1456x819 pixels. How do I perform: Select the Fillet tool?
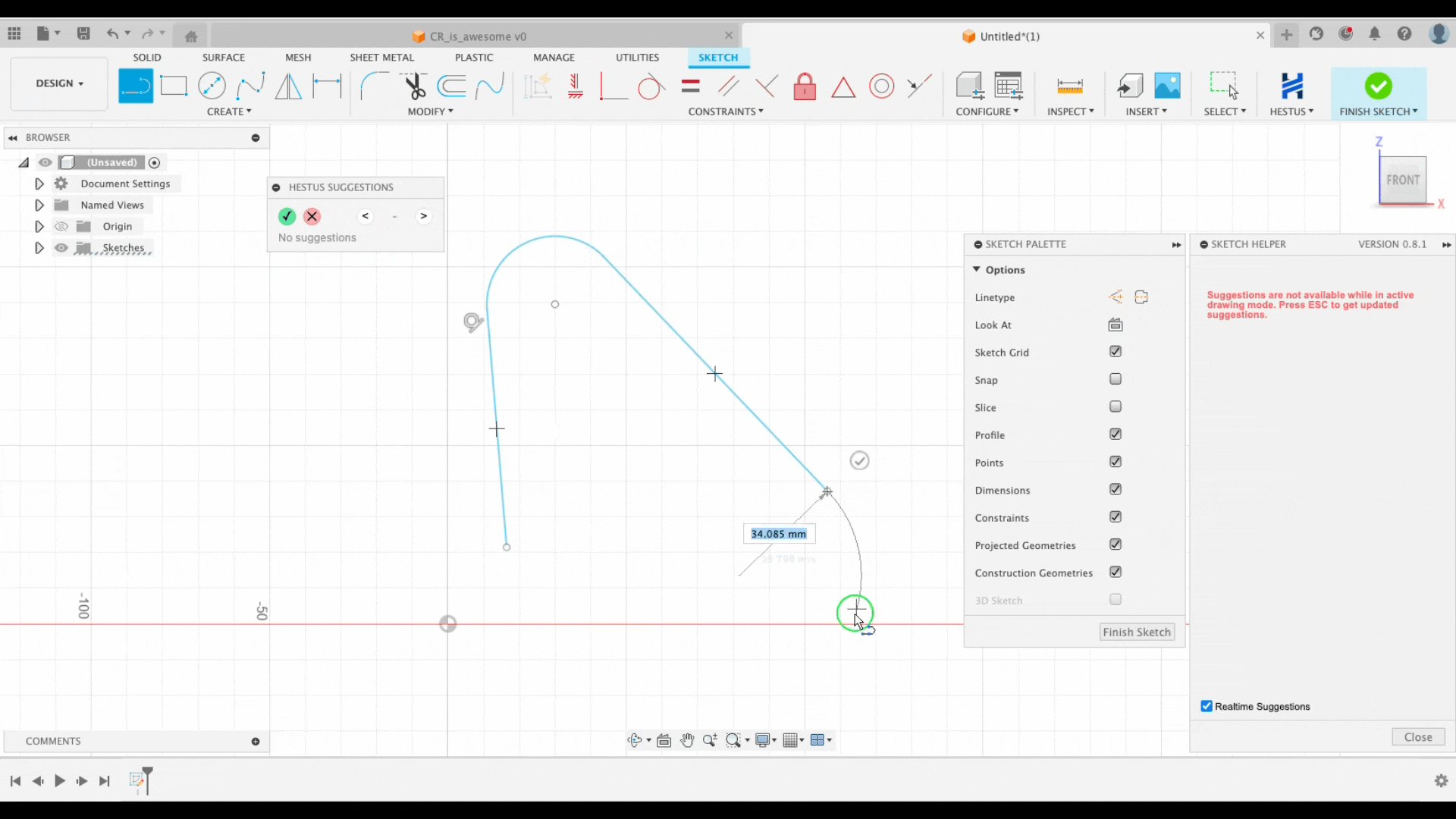click(374, 86)
